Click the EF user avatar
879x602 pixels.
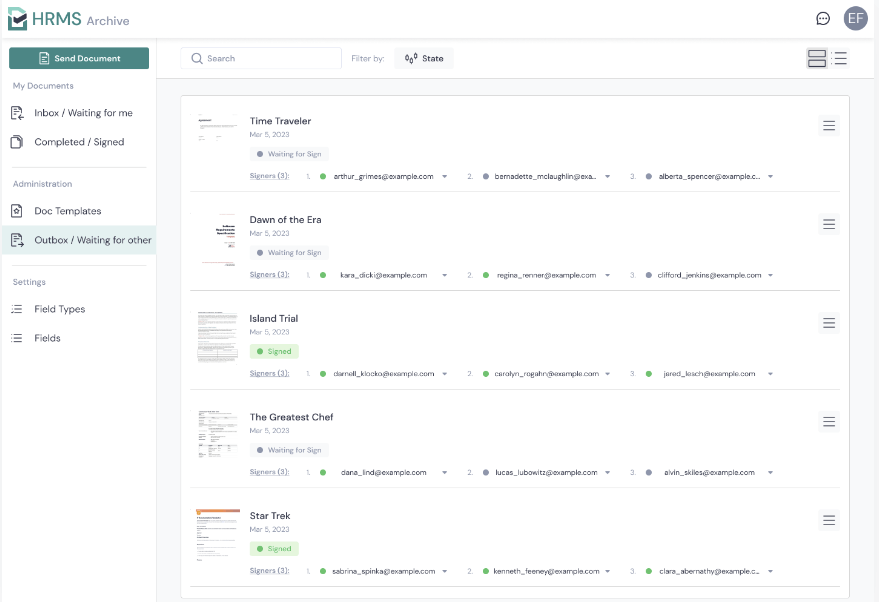click(855, 18)
